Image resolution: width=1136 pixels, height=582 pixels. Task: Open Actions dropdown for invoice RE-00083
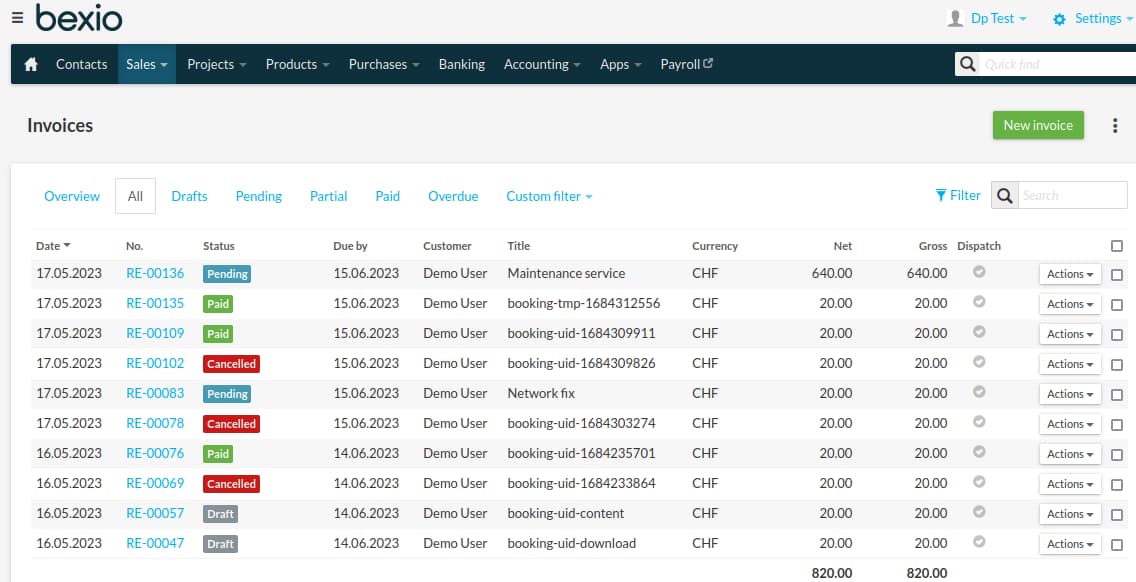click(x=1069, y=394)
